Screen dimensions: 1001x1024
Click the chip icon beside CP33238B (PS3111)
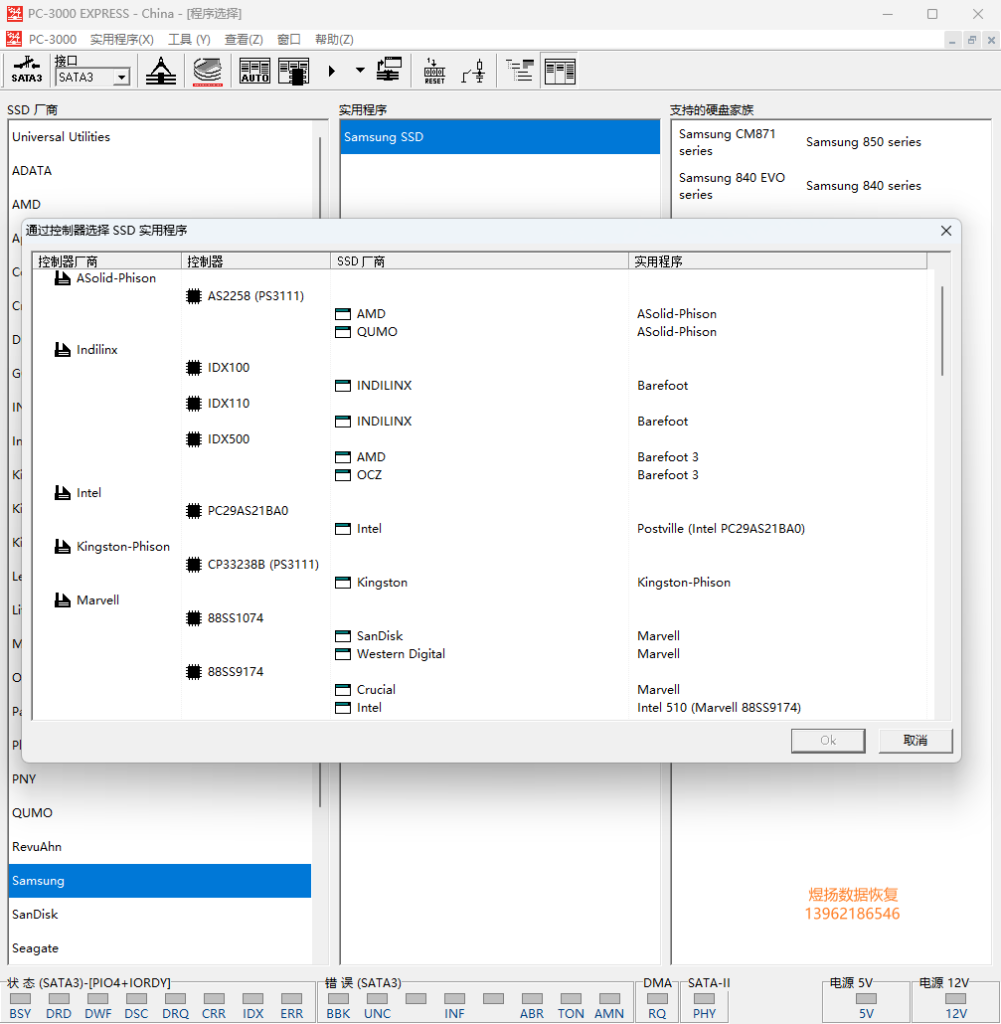pos(194,564)
